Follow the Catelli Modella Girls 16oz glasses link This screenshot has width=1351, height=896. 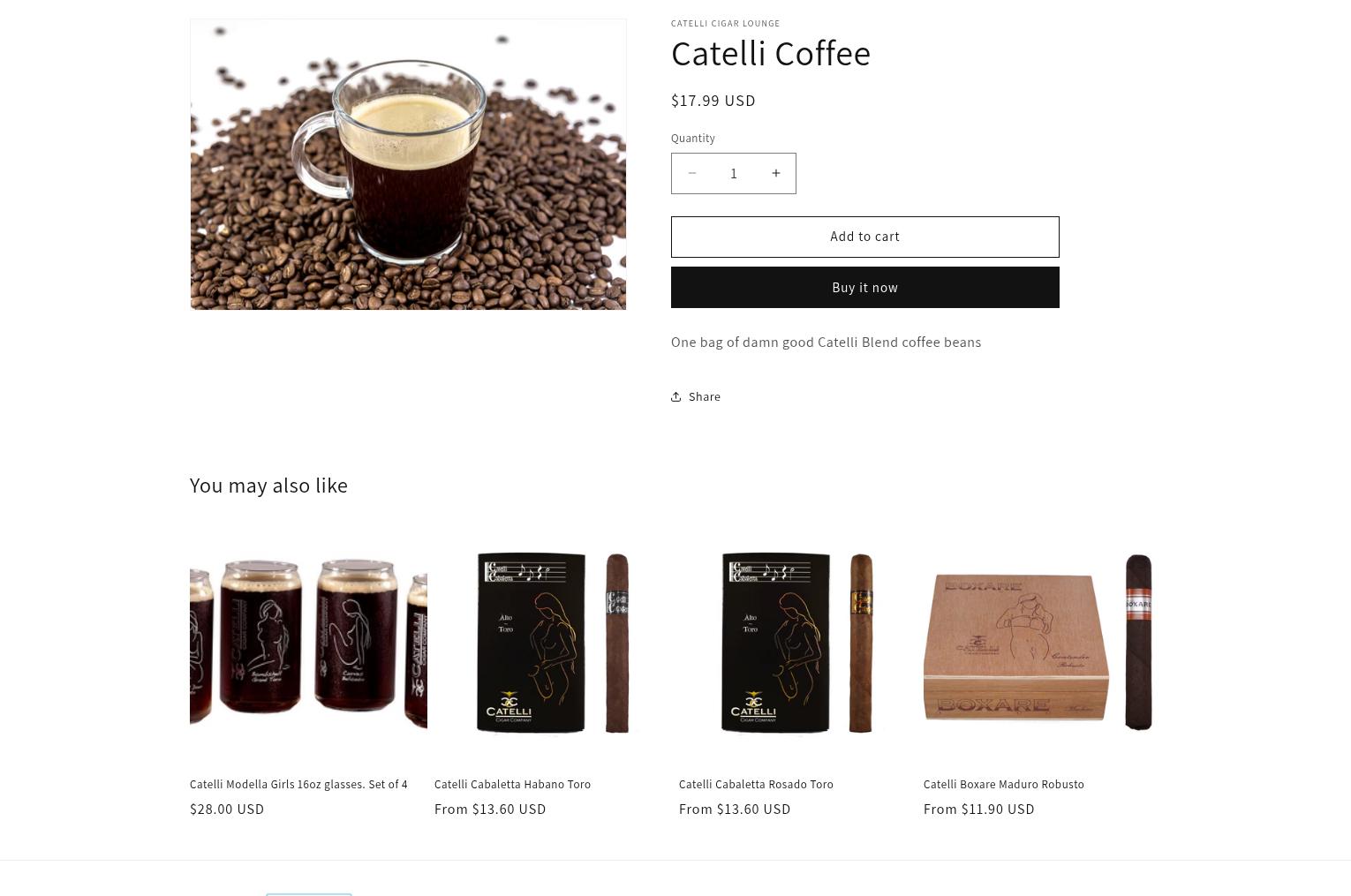click(x=298, y=784)
